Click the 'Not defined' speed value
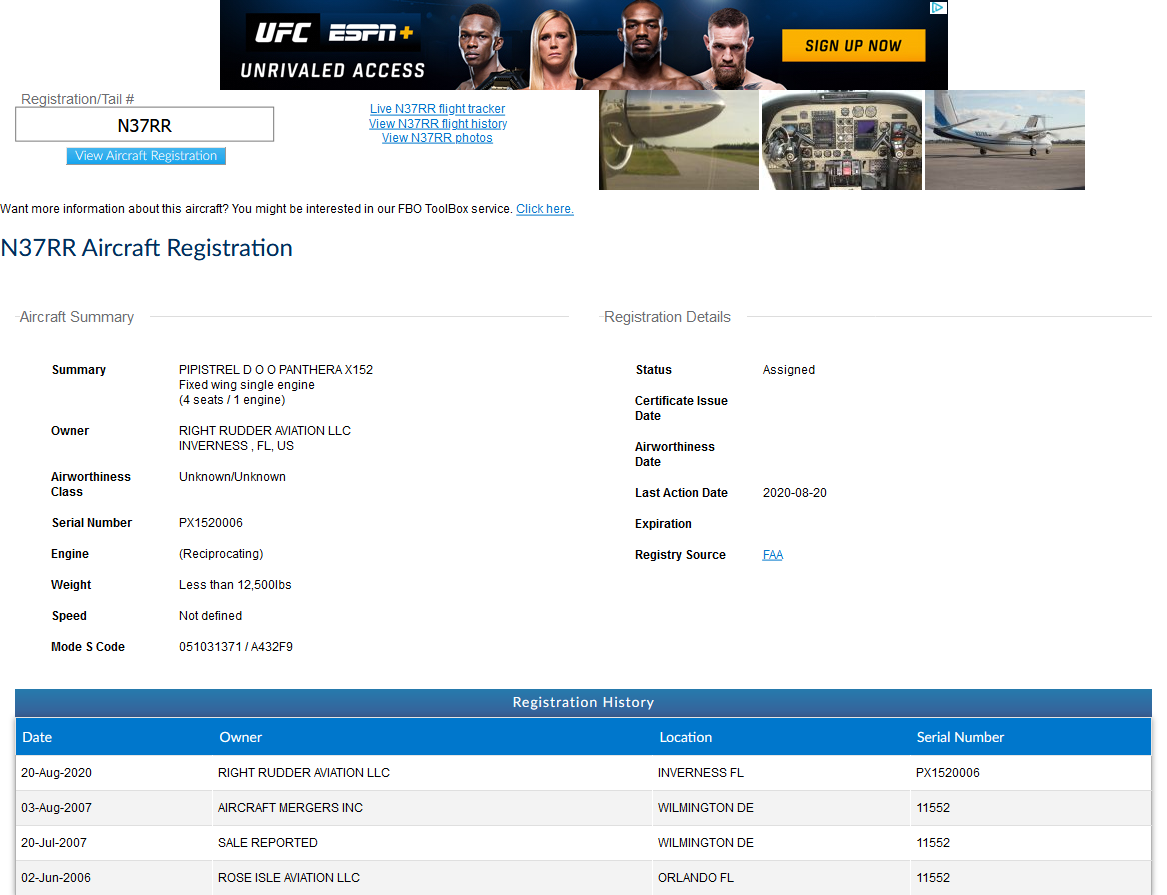Viewport: 1167px width, 895px height. pos(211,616)
